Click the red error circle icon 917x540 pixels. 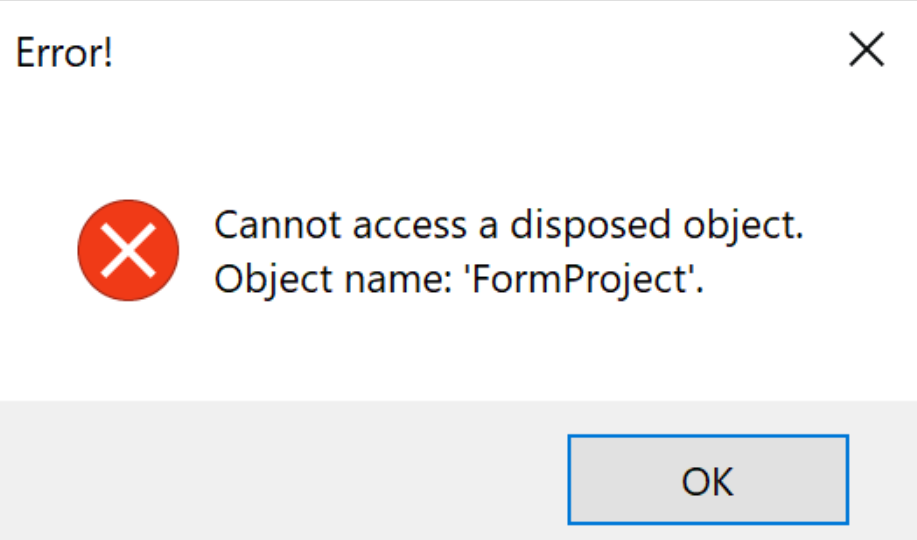pos(128,250)
